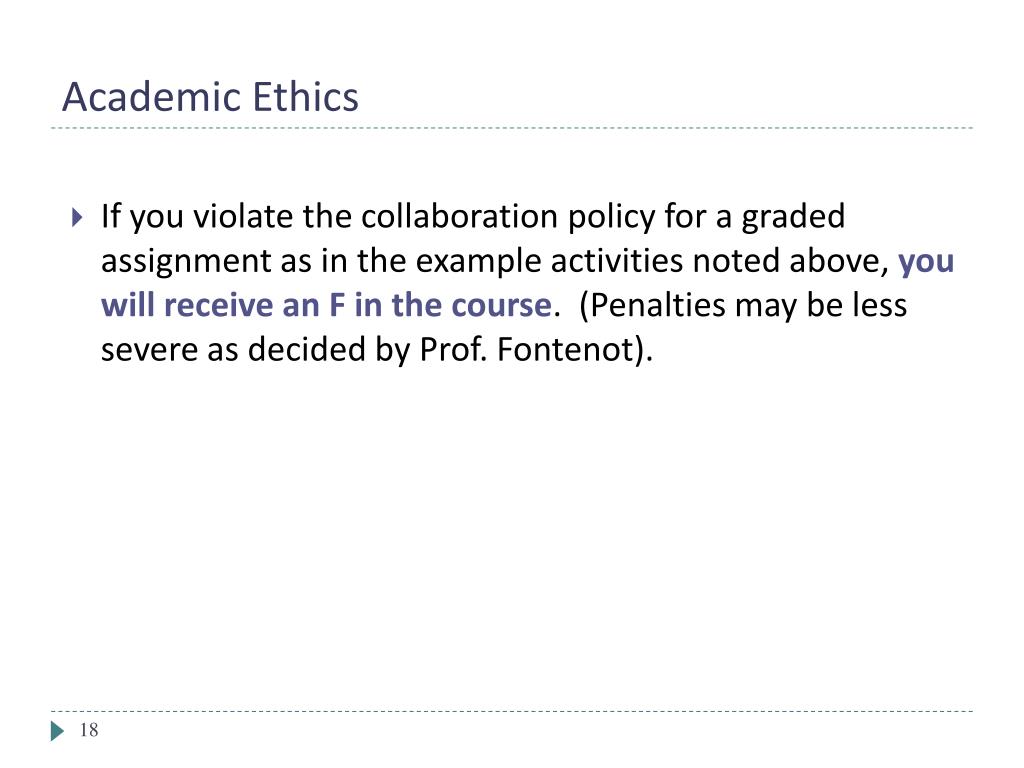This screenshot has width=1024, height=768.
Task: Select the "Academic Ethics" slide title
Action: pos(210,97)
